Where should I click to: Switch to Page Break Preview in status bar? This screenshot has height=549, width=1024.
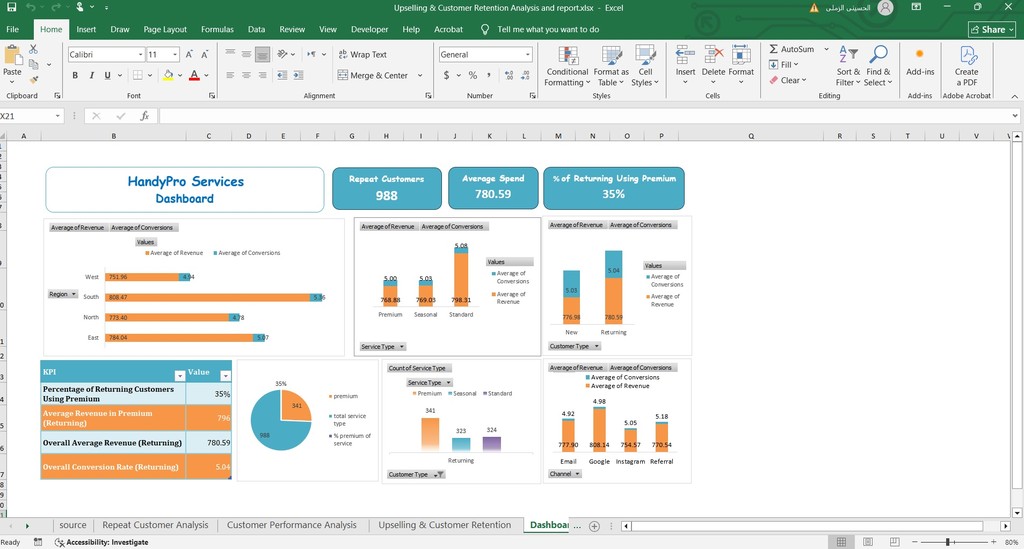tap(895, 542)
